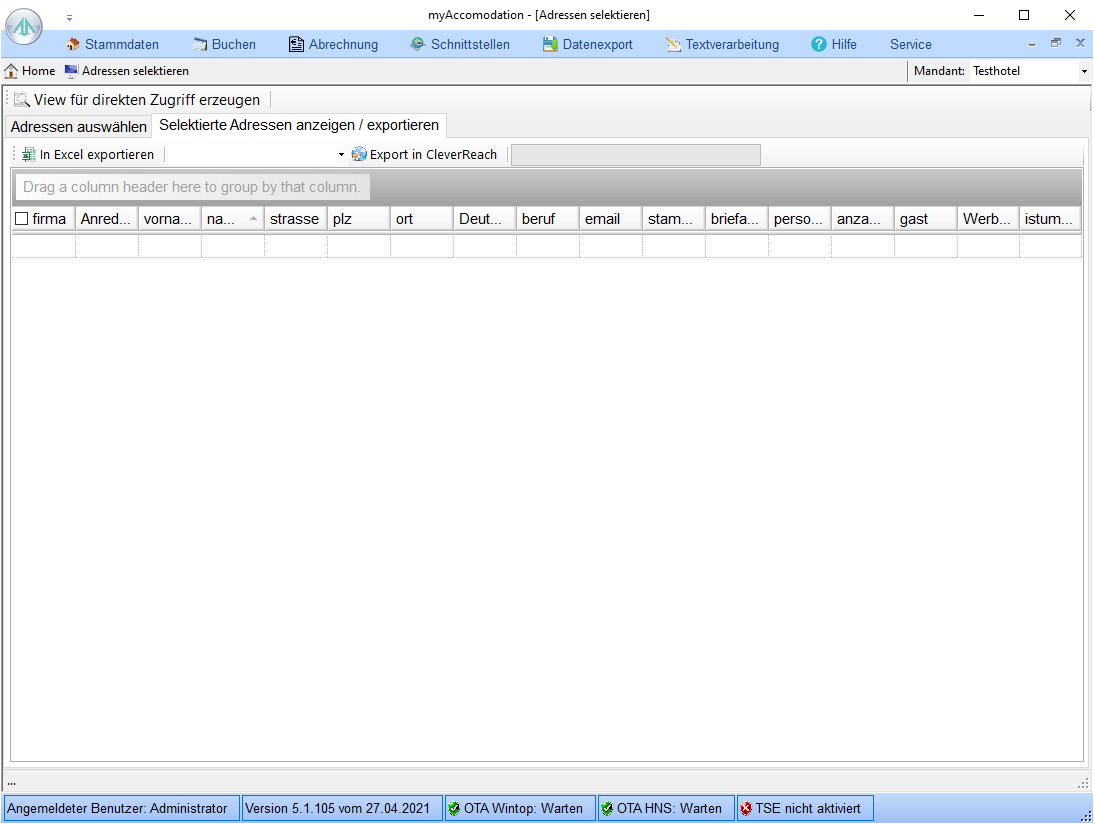
Task: Open the Mandant Testhotel dropdown
Action: (x=1084, y=72)
